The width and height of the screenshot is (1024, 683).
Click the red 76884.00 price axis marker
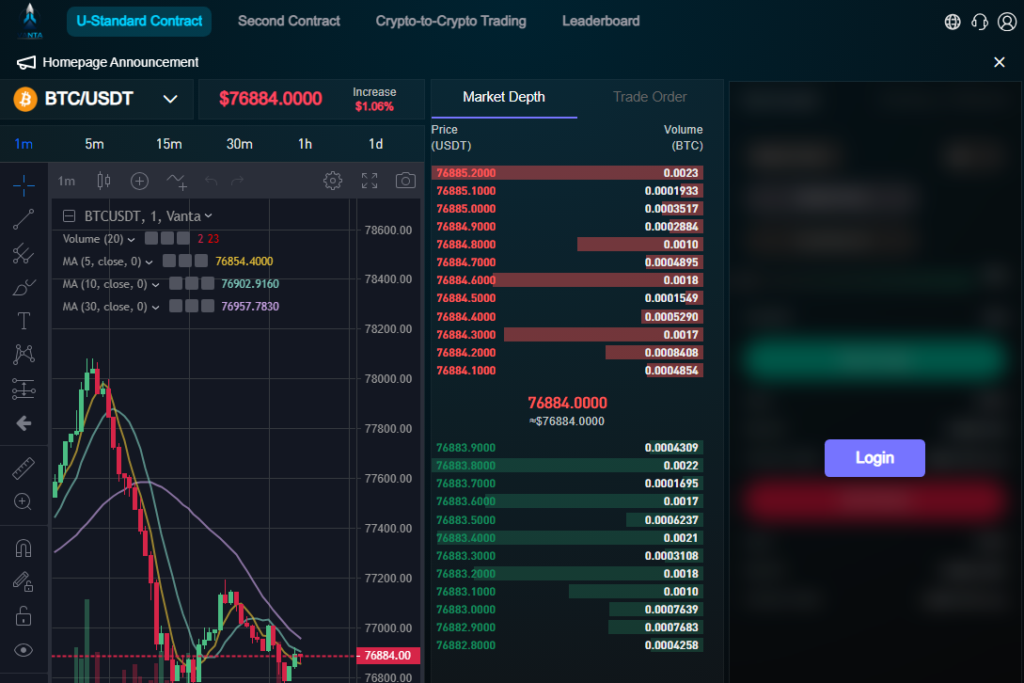(x=388, y=656)
